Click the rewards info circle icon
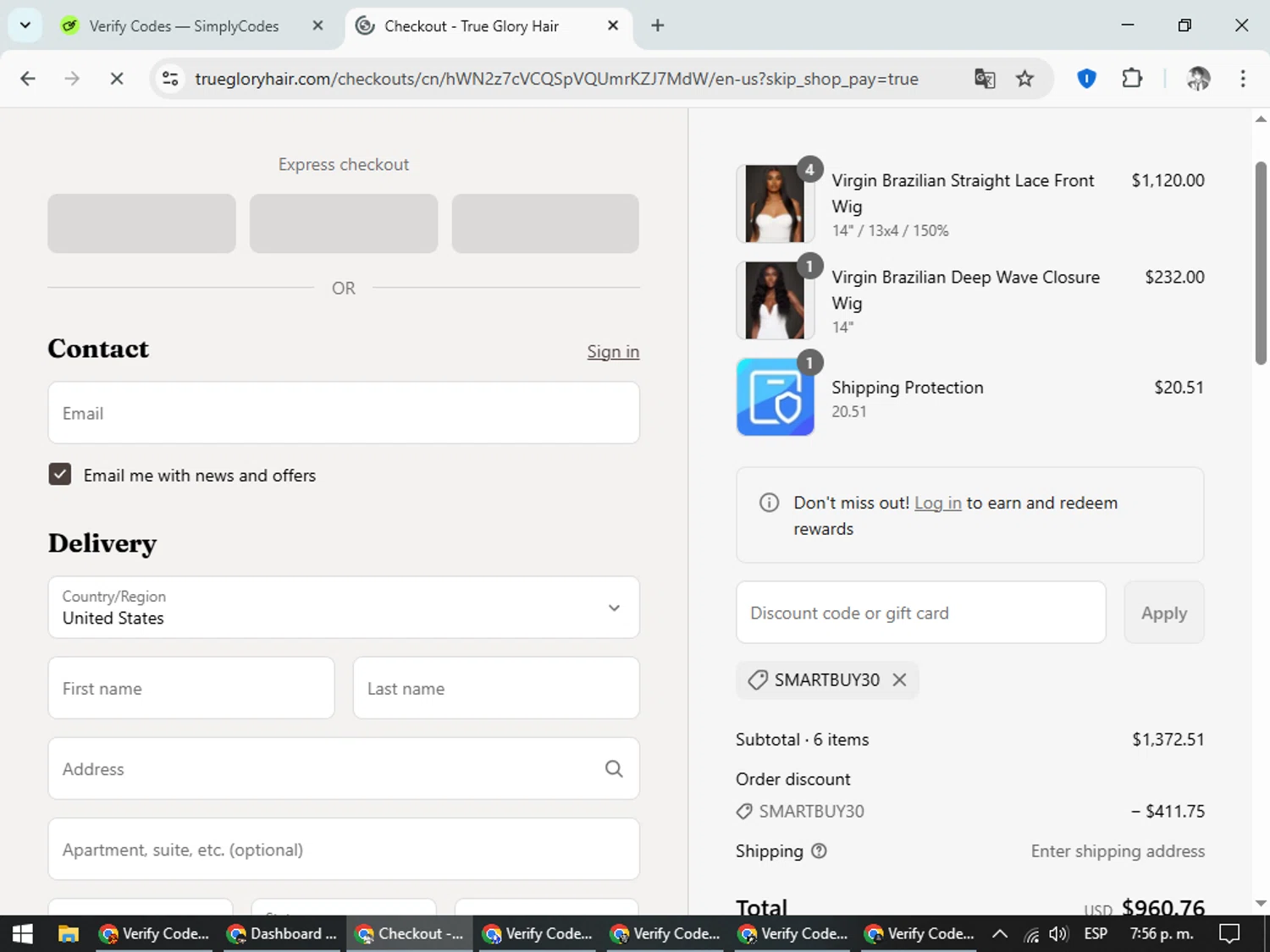 769,503
